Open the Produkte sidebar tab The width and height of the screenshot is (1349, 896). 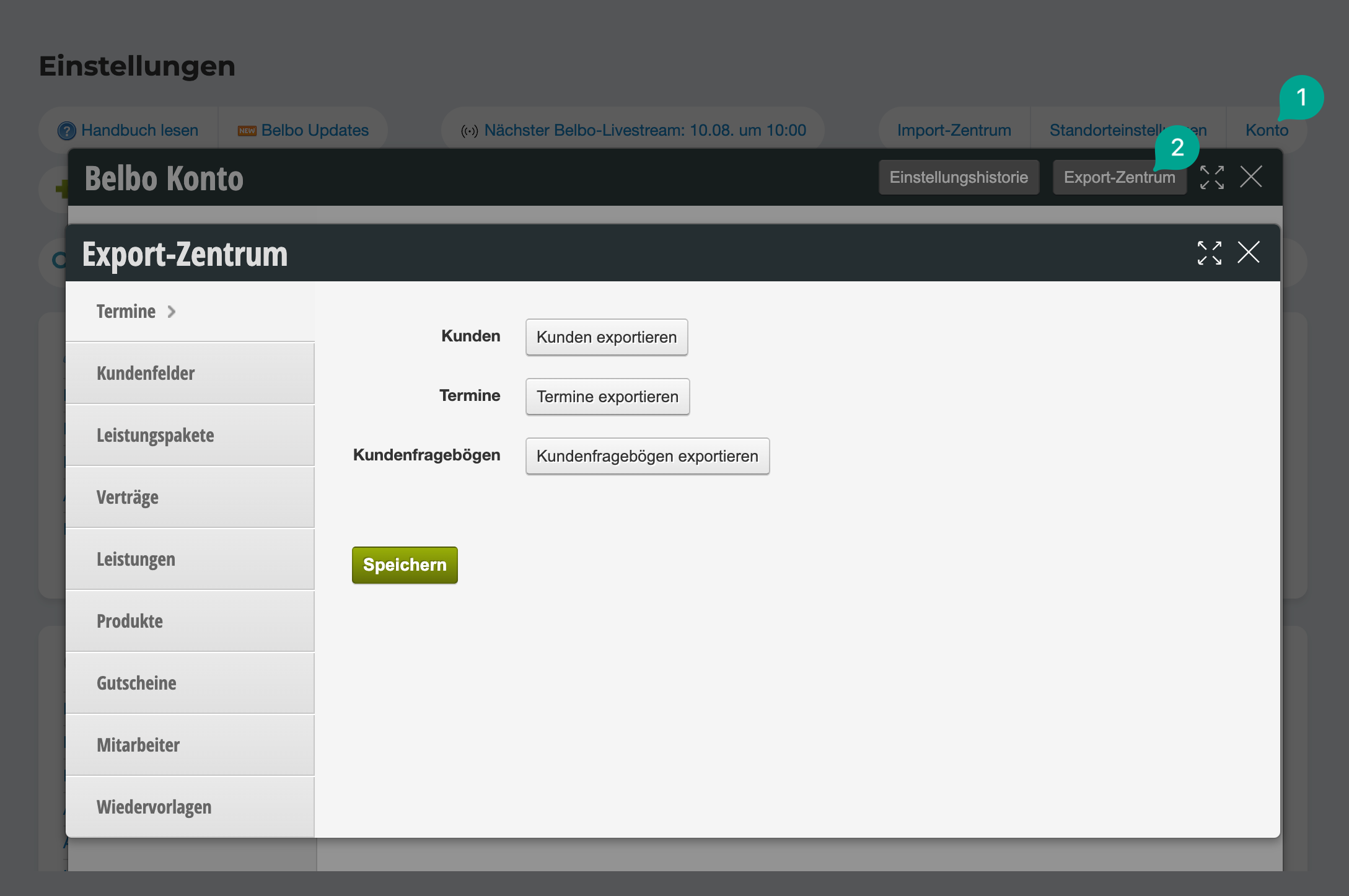pos(190,621)
